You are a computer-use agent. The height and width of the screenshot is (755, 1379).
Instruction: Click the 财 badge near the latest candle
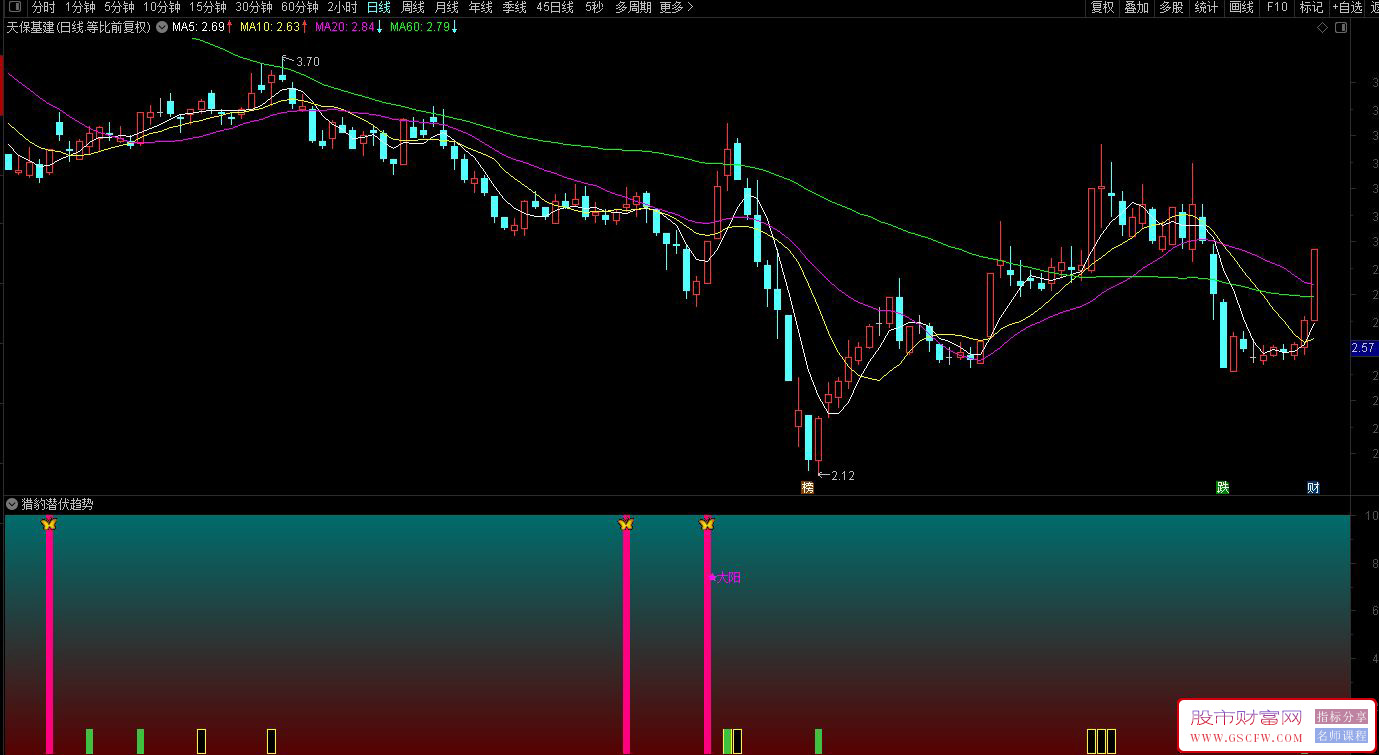pos(1313,488)
